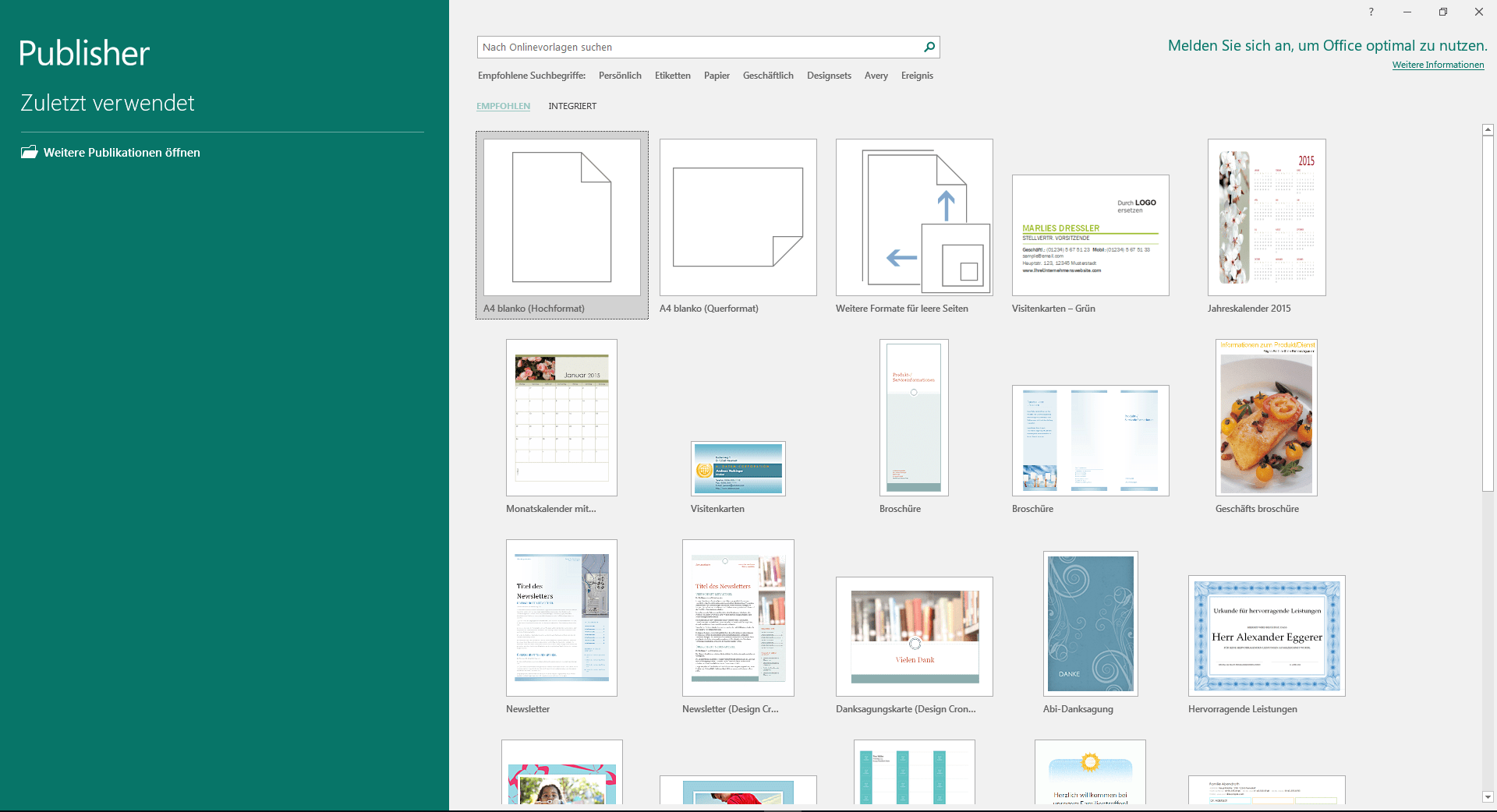Viewport: 1497px width, 812px height.
Task: Choose the Abi-Danksagung template
Action: coord(1090,623)
